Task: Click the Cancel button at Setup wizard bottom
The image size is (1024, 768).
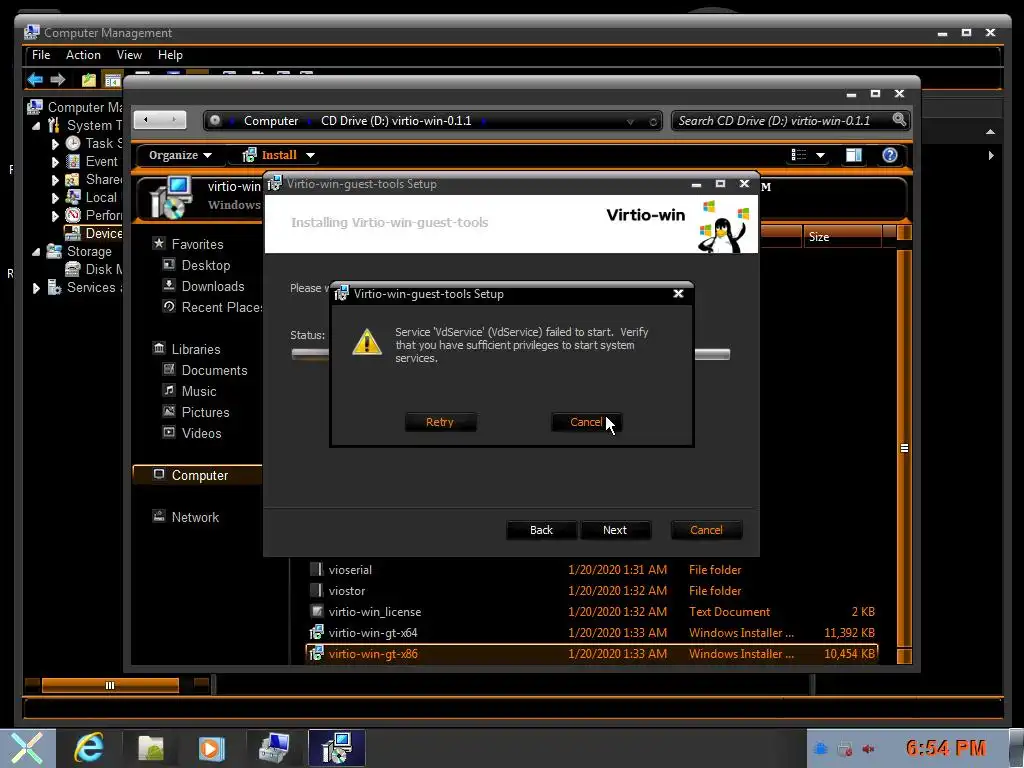Action: (x=706, y=530)
